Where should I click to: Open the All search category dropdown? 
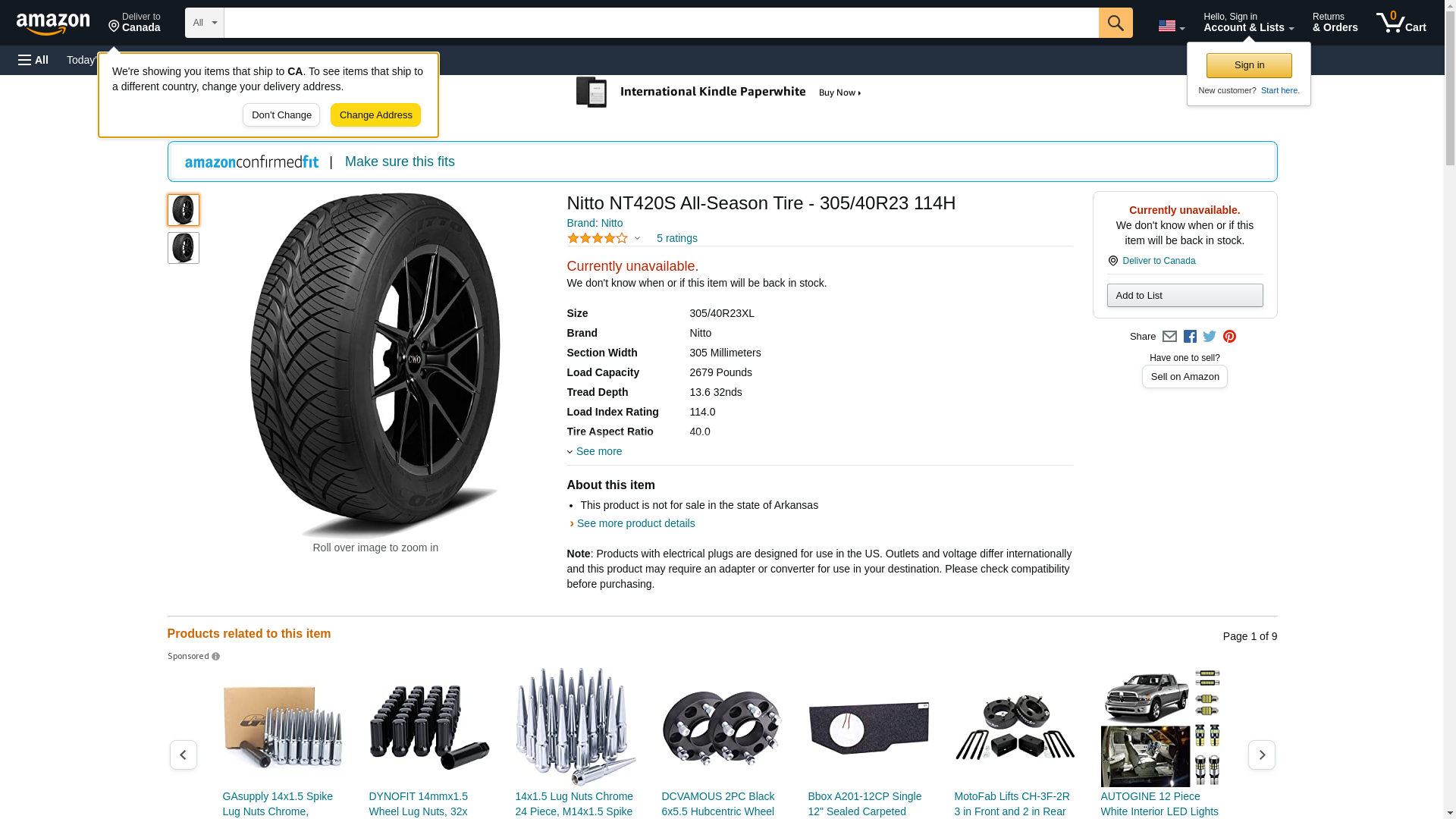204,23
